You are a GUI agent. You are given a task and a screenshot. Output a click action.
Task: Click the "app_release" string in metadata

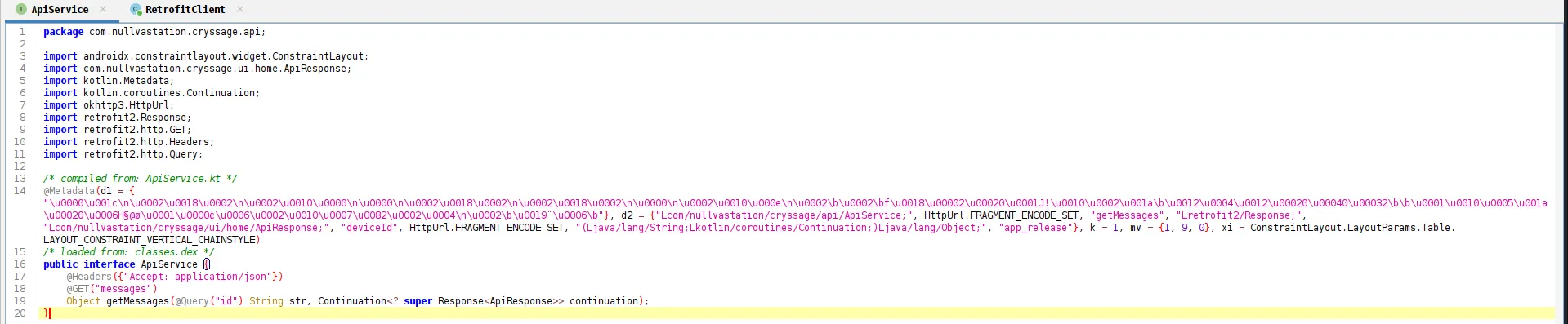(1035, 228)
